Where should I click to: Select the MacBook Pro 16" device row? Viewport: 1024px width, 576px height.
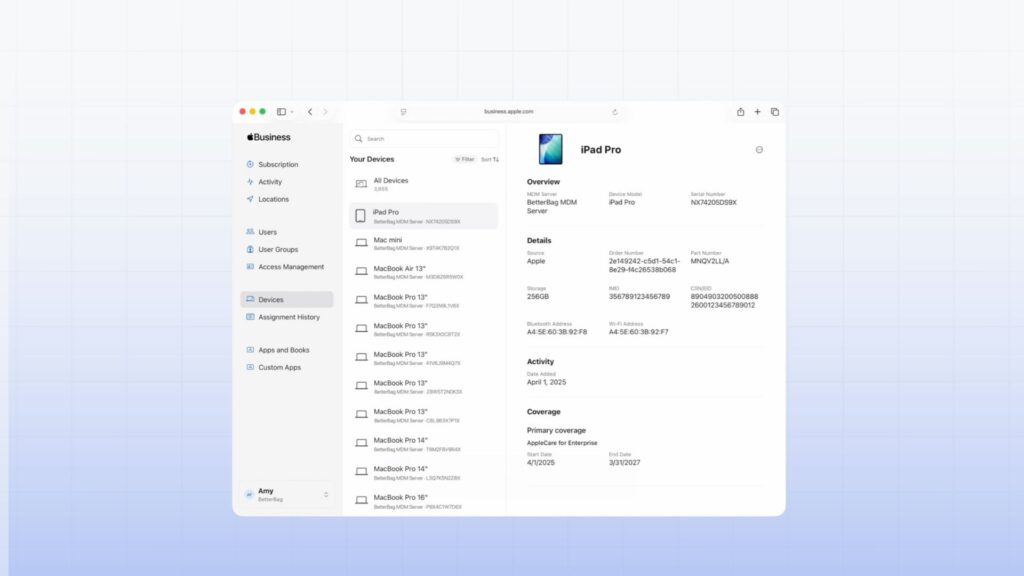(x=424, y=501)
